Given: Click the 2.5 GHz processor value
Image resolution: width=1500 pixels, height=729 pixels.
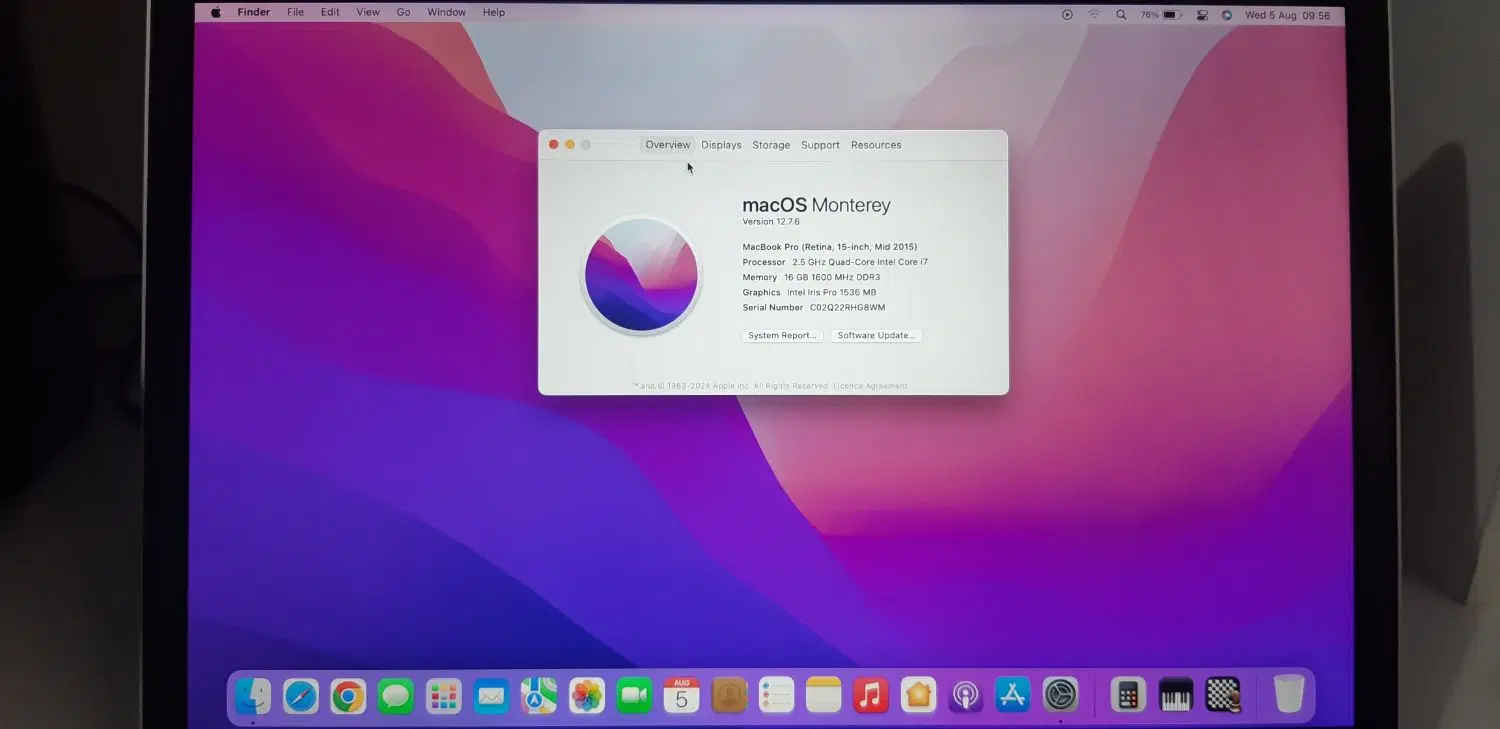Looking at the screenshot, I should [x=860, y=262].
